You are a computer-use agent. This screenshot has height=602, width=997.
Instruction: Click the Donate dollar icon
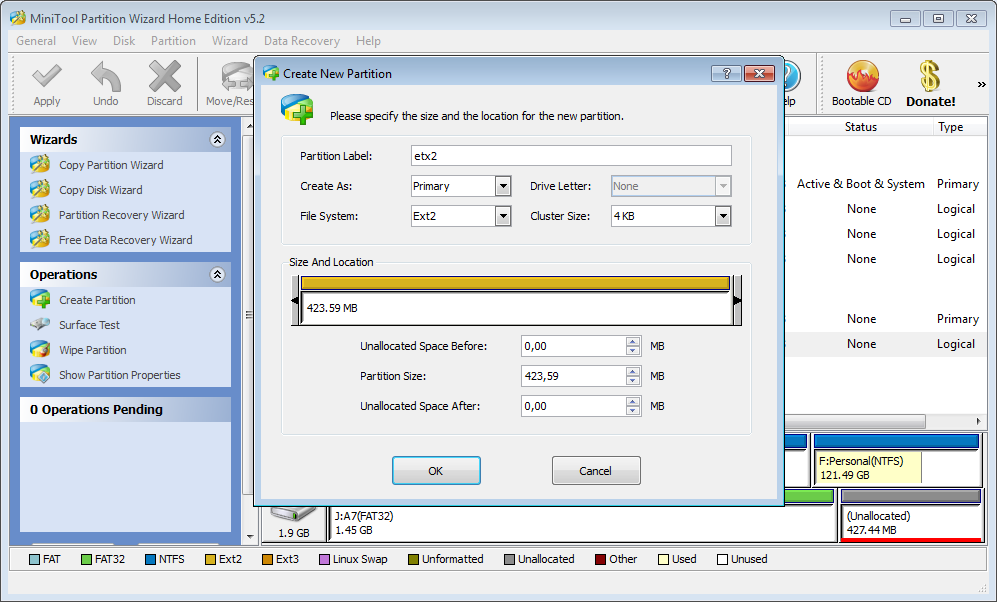[930, 77]
